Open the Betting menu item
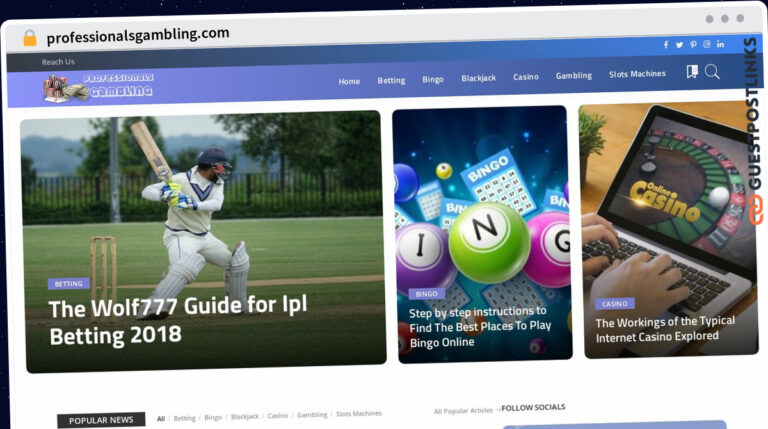Viewport: 768px width, 429px height. [x=391, y=80]
